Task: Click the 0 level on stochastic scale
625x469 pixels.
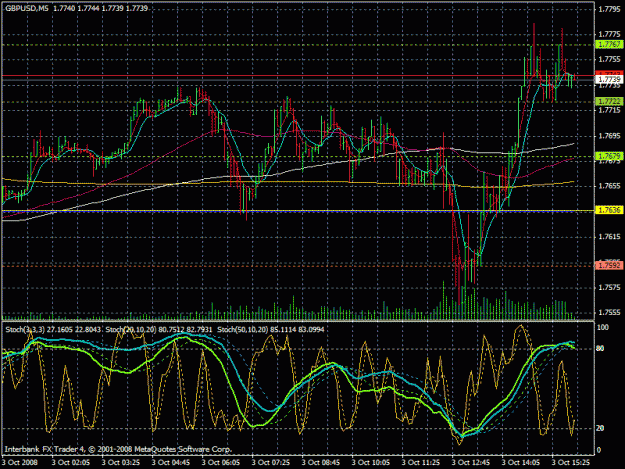Action: click(x=598, y=450)
